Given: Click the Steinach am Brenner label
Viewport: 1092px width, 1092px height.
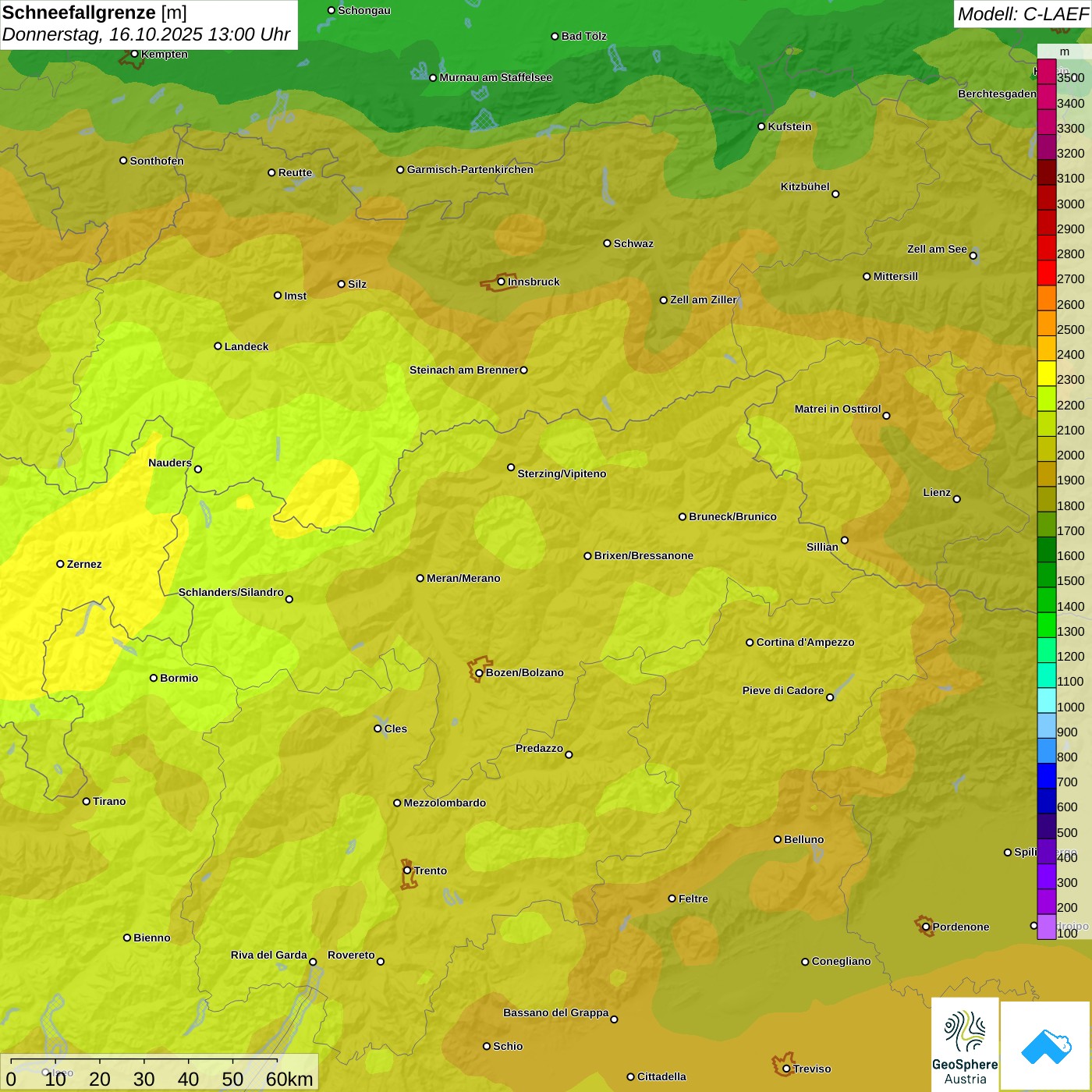Looking at the screenshot, I should click(464, 370).
